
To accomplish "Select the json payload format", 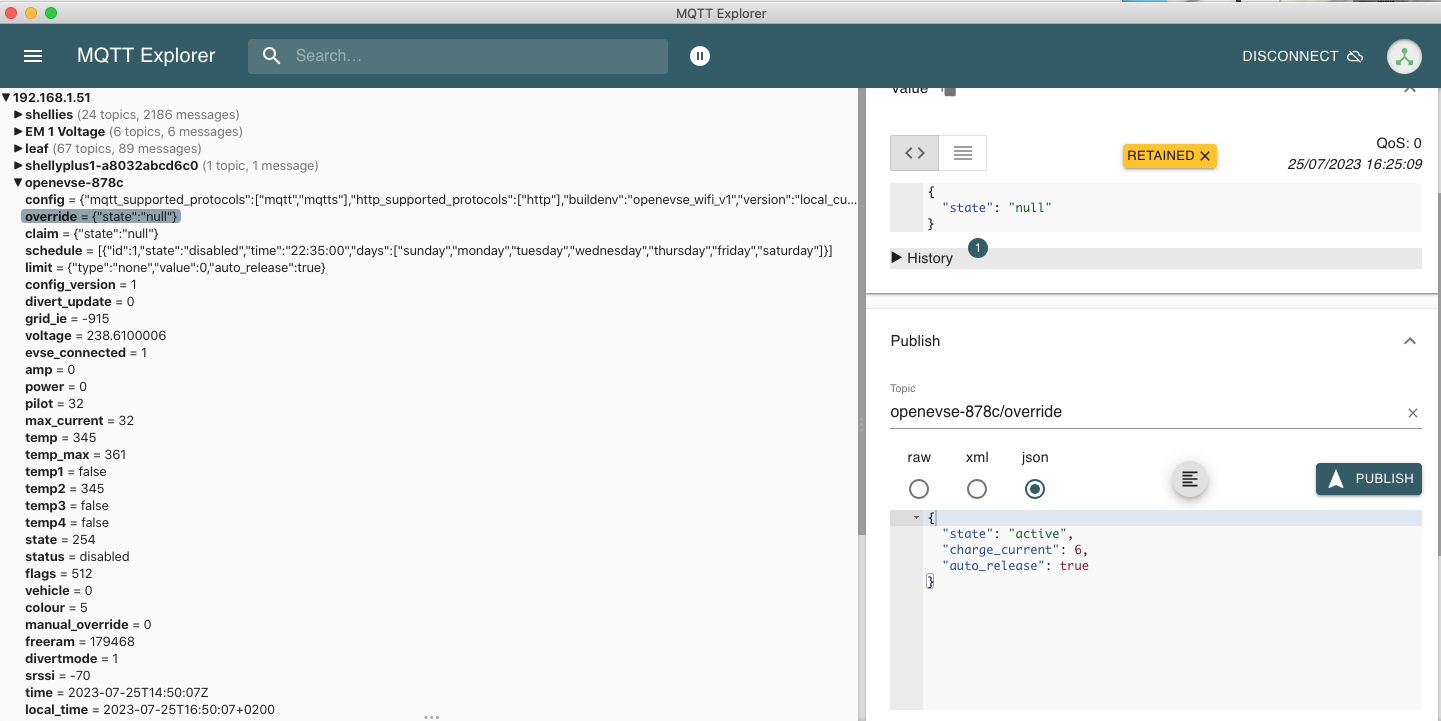I will tap(1035, 489).
